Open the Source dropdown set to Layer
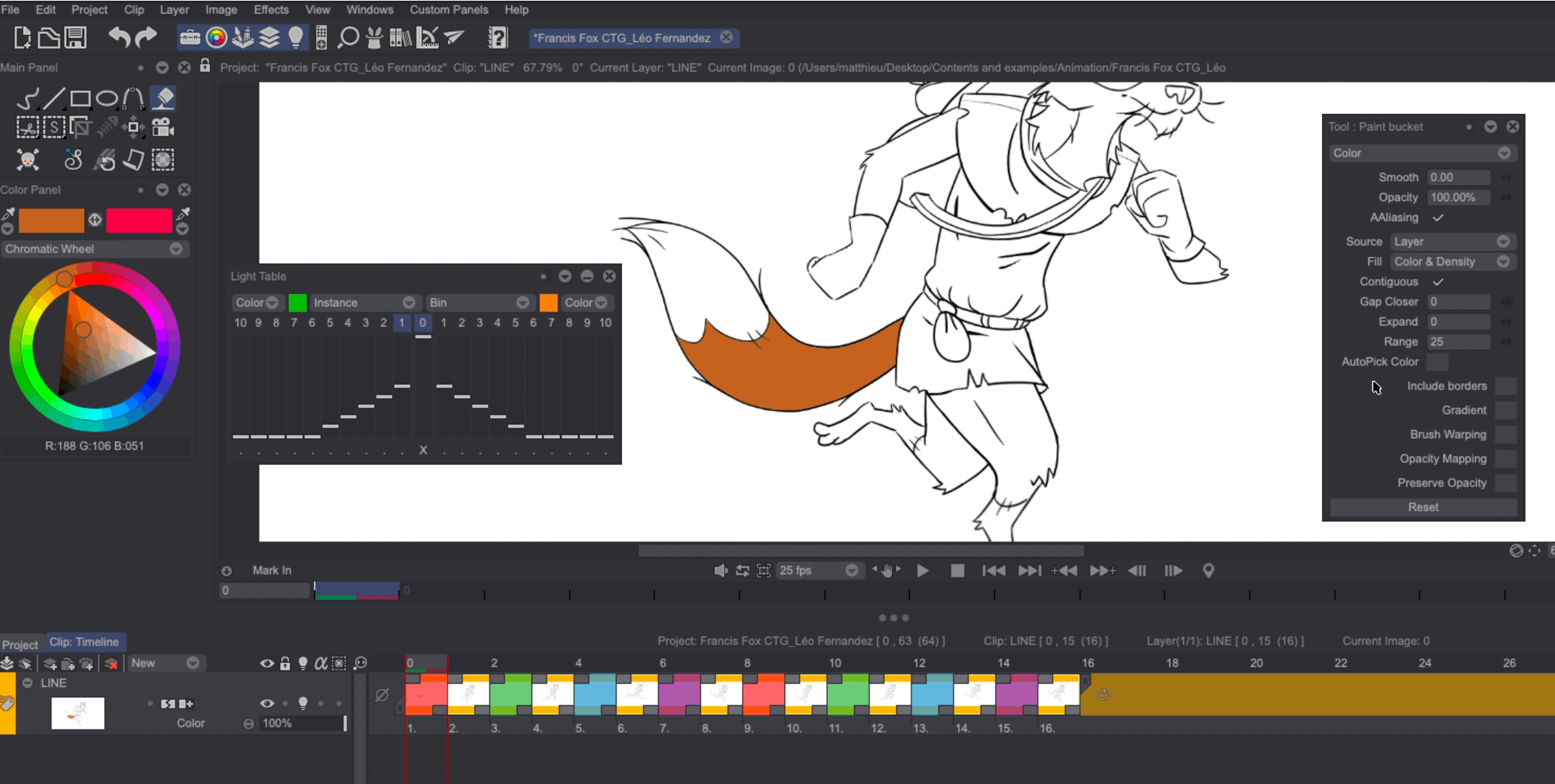Screen dimensions: 1555x784 click(1453, 241)
